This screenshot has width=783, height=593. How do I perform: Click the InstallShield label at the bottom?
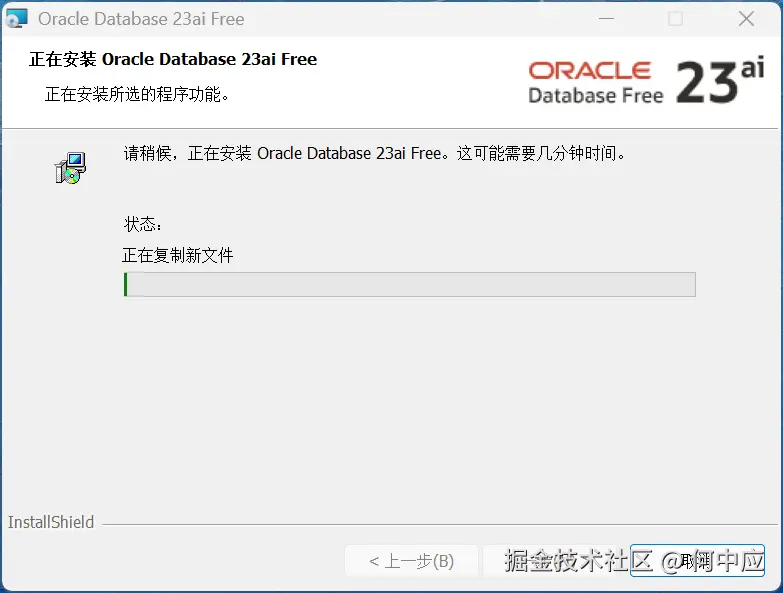51,522
